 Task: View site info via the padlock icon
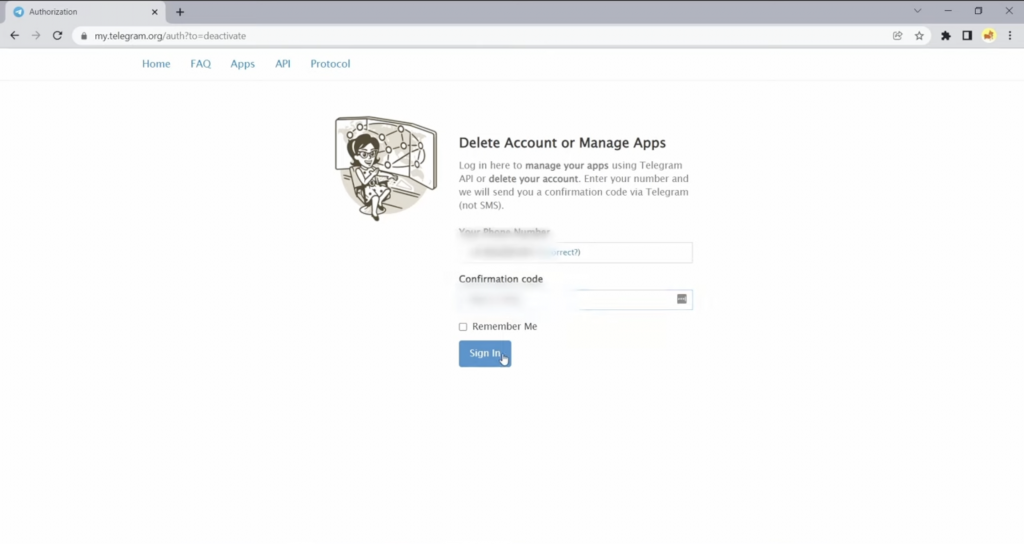84,36
